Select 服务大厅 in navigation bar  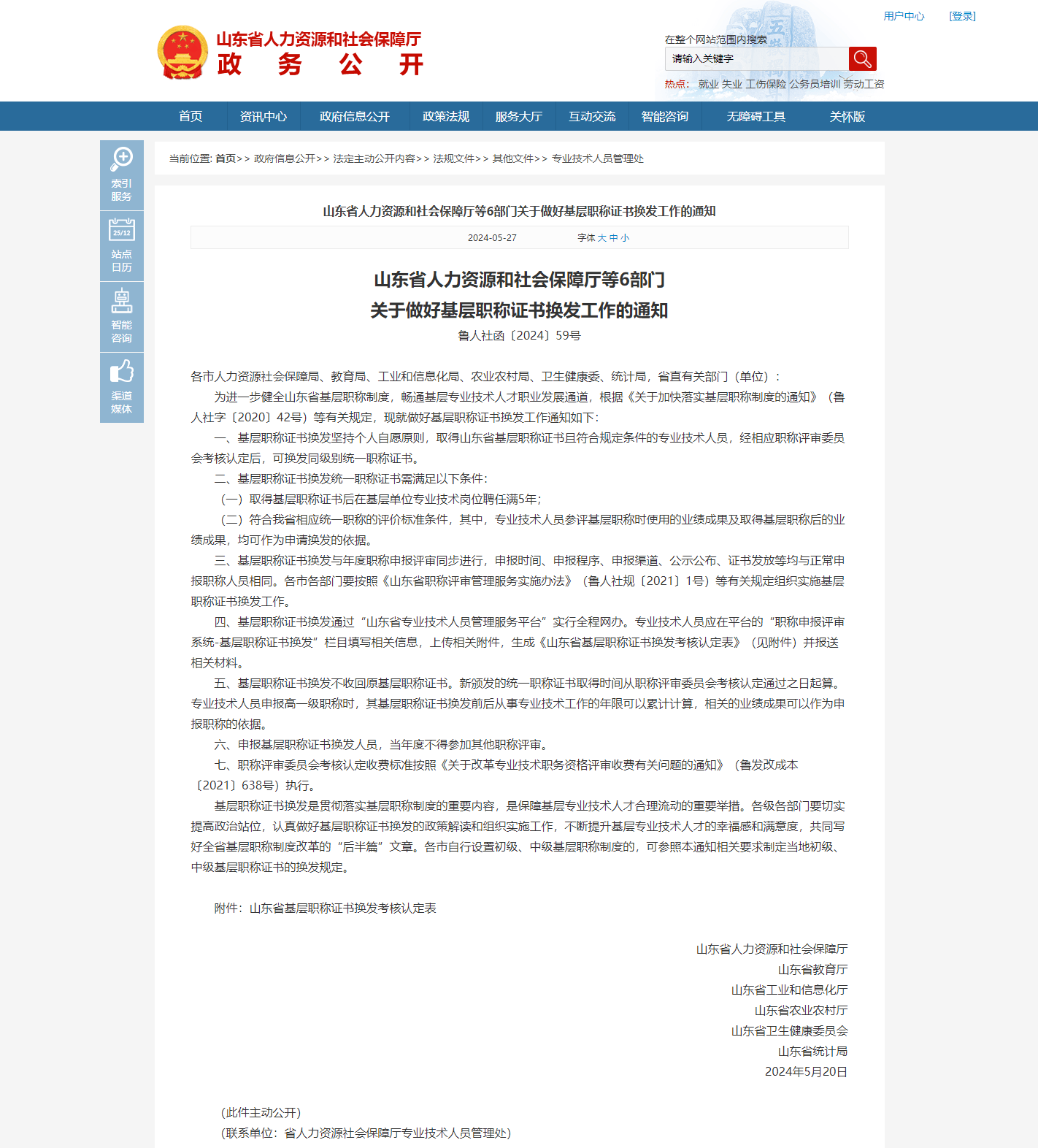click(x=519, y=117)
